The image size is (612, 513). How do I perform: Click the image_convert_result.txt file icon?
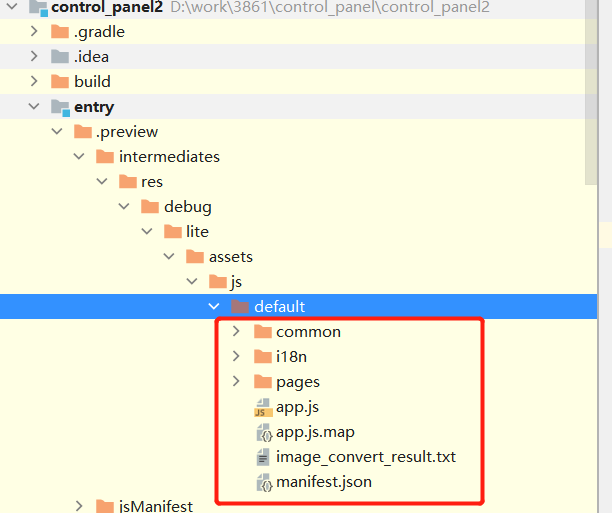click(264, 457)
